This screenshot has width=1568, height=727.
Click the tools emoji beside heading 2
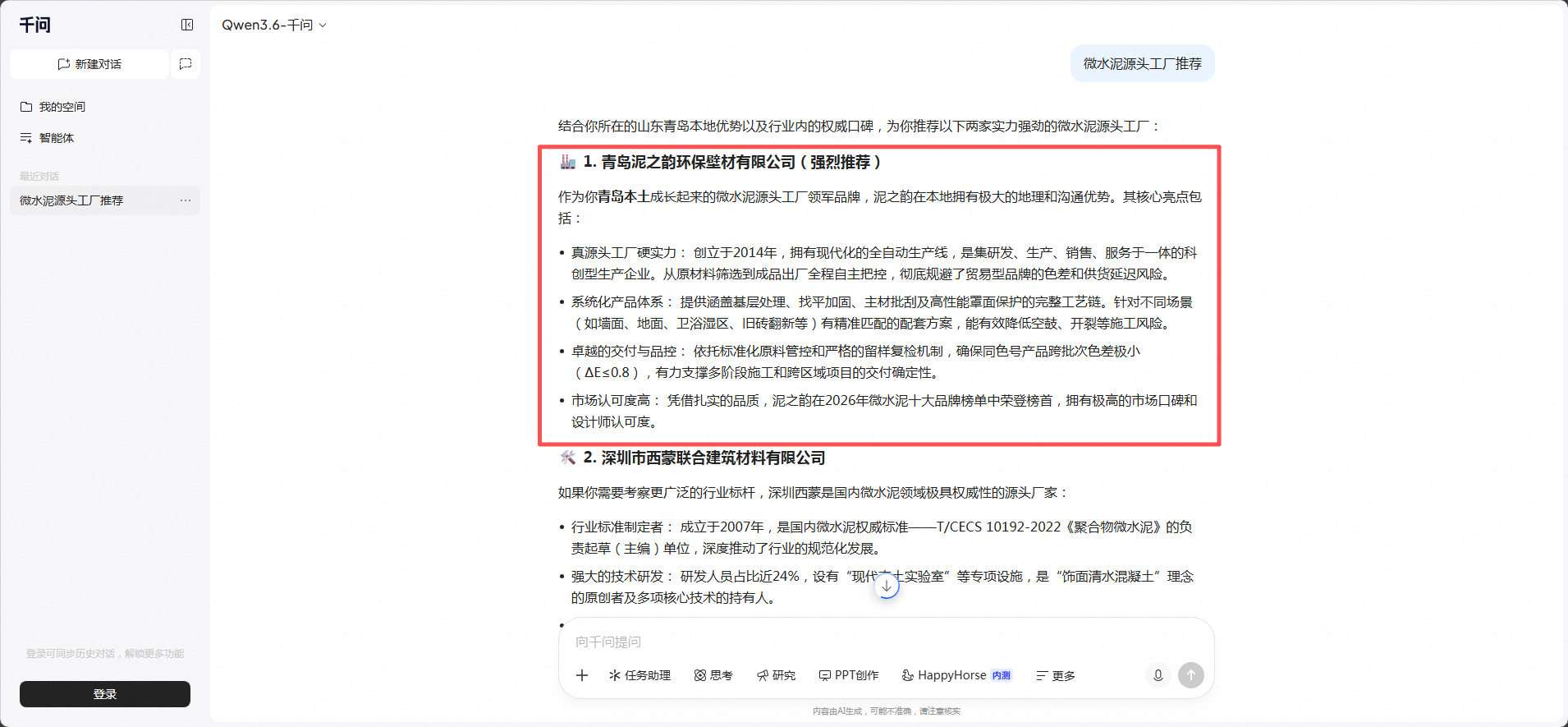(x=568, y=458)
